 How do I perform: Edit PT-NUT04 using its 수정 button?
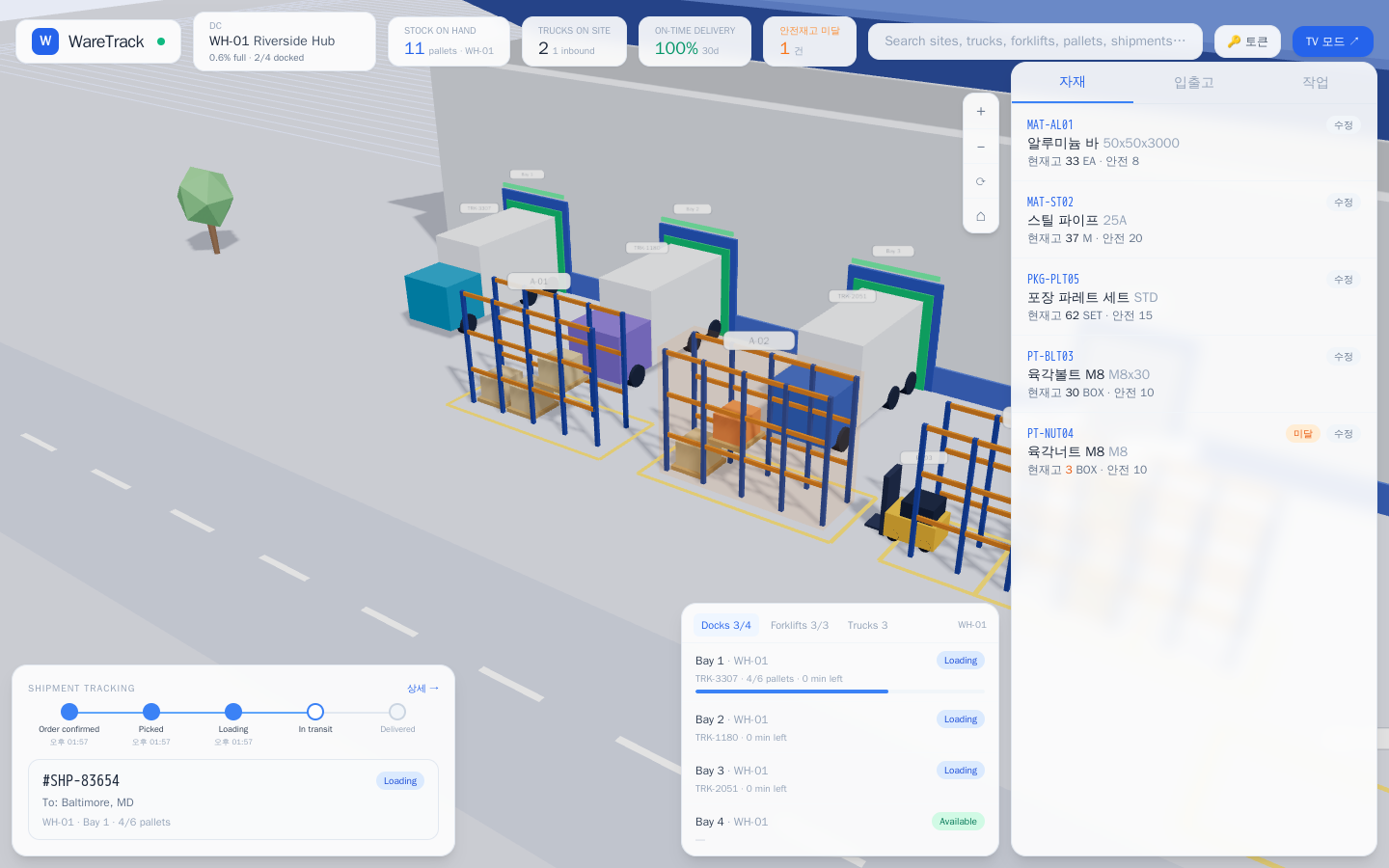click(x=1344, y=434)
